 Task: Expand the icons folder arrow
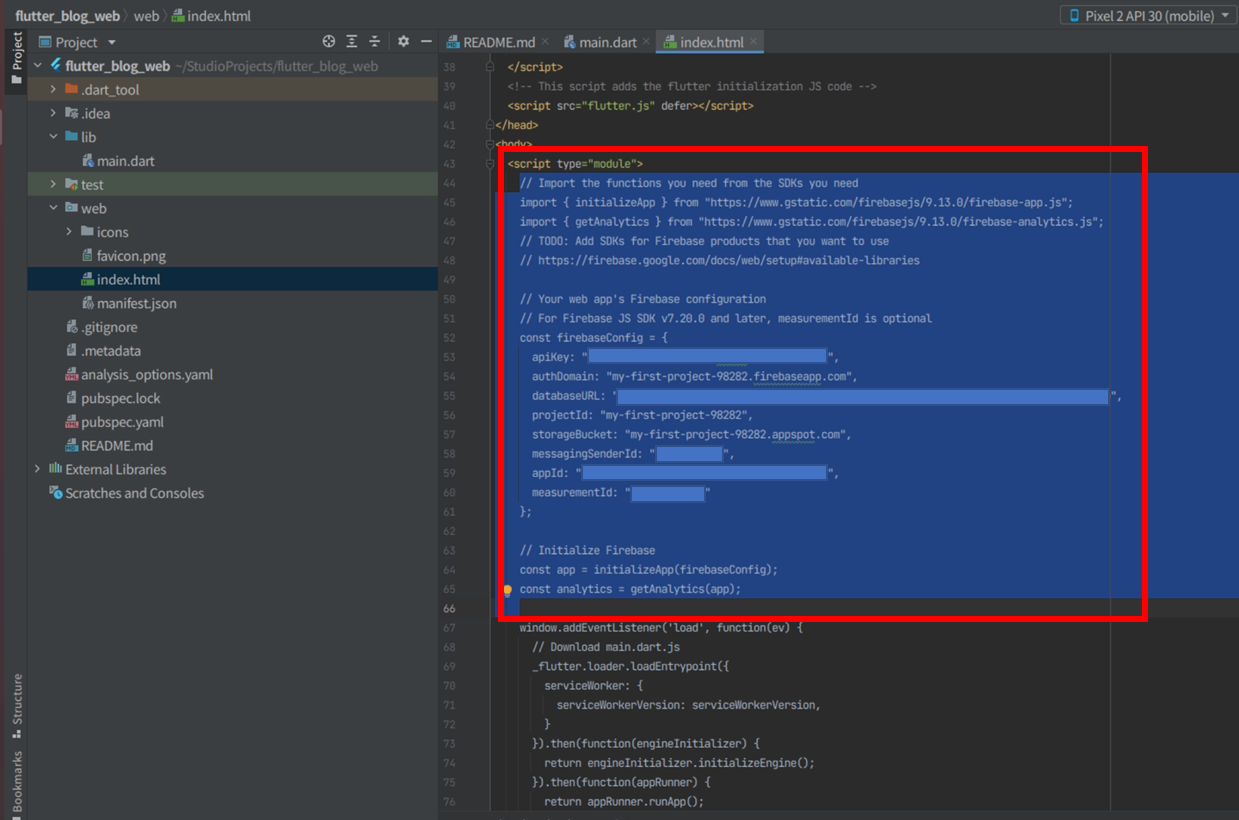(70, 232)
